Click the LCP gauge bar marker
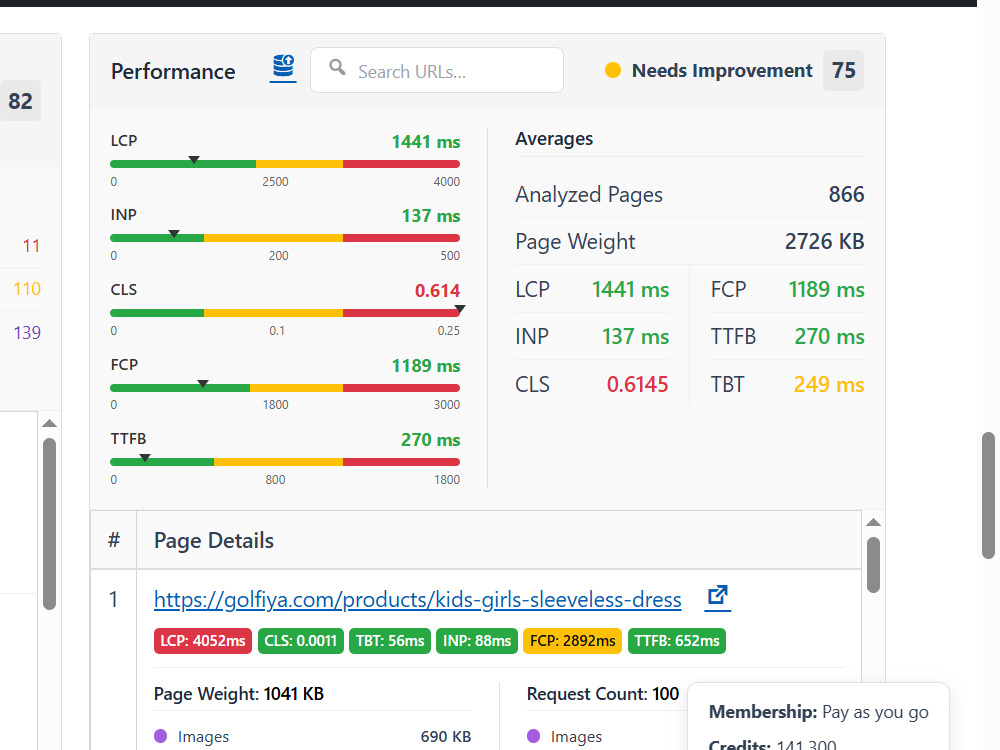Viewport: 1000px width, 750px height. pyautogui.click(x=194, y=159)
